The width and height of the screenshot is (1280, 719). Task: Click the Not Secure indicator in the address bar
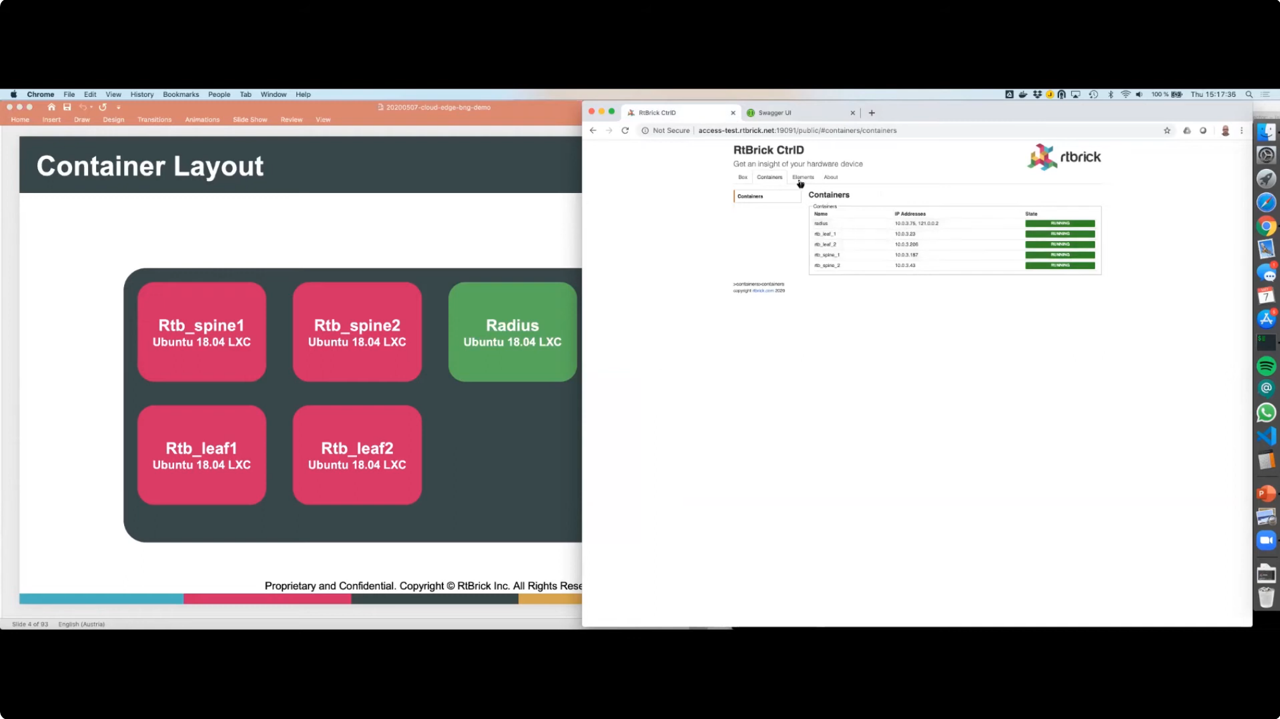point(668,130)
